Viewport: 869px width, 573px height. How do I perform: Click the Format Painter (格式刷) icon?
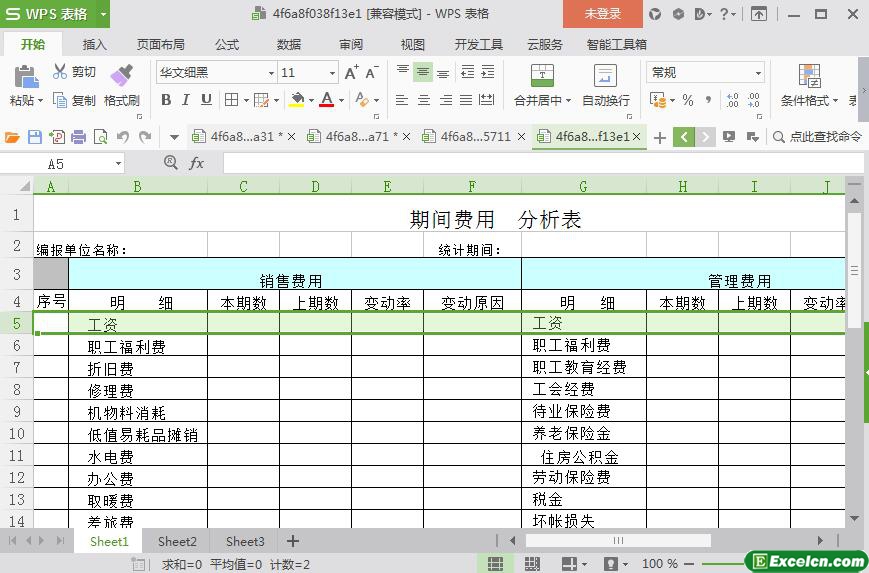coord(120,76)
